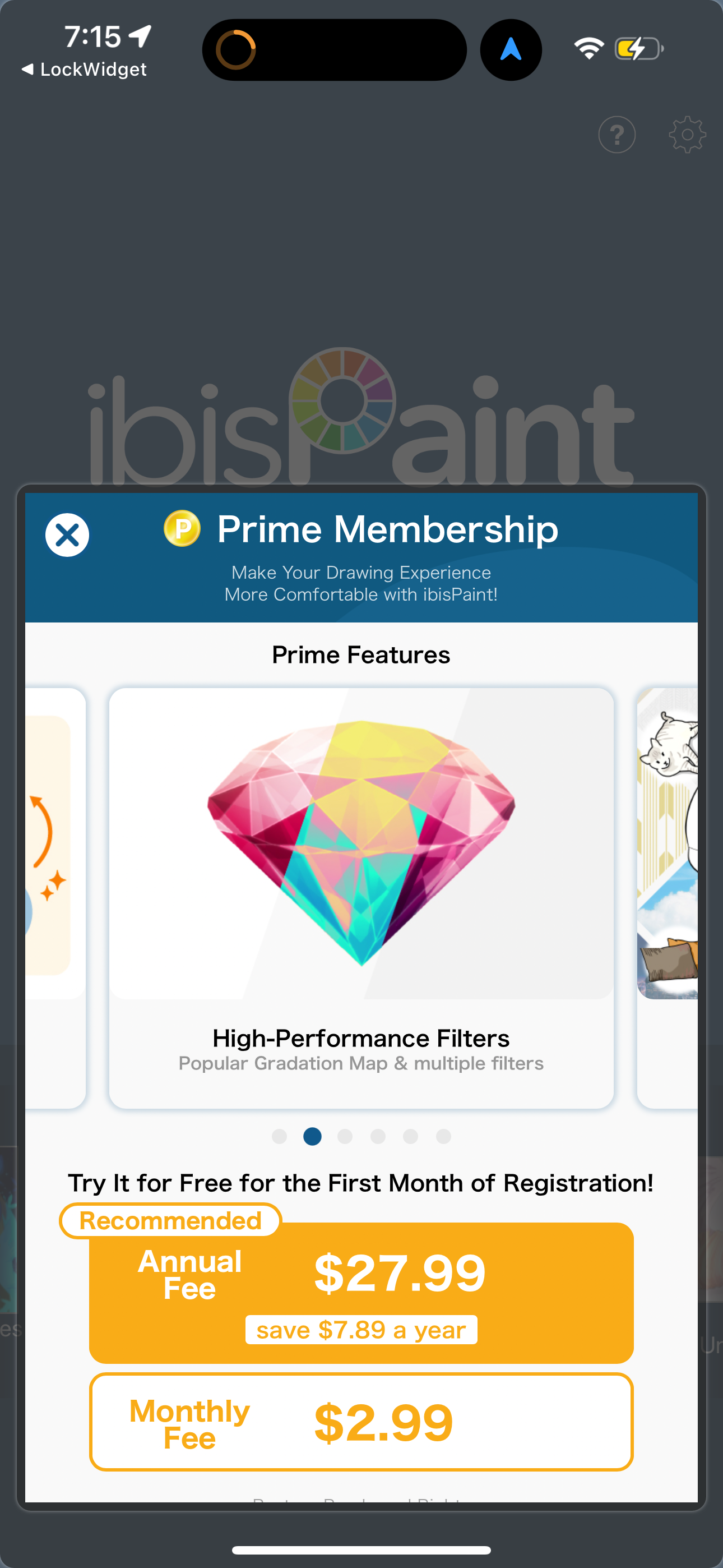This screenshot has height=1568, width=723.
Task: Open the Prime Features section header
Action: (x=361, y=654)
